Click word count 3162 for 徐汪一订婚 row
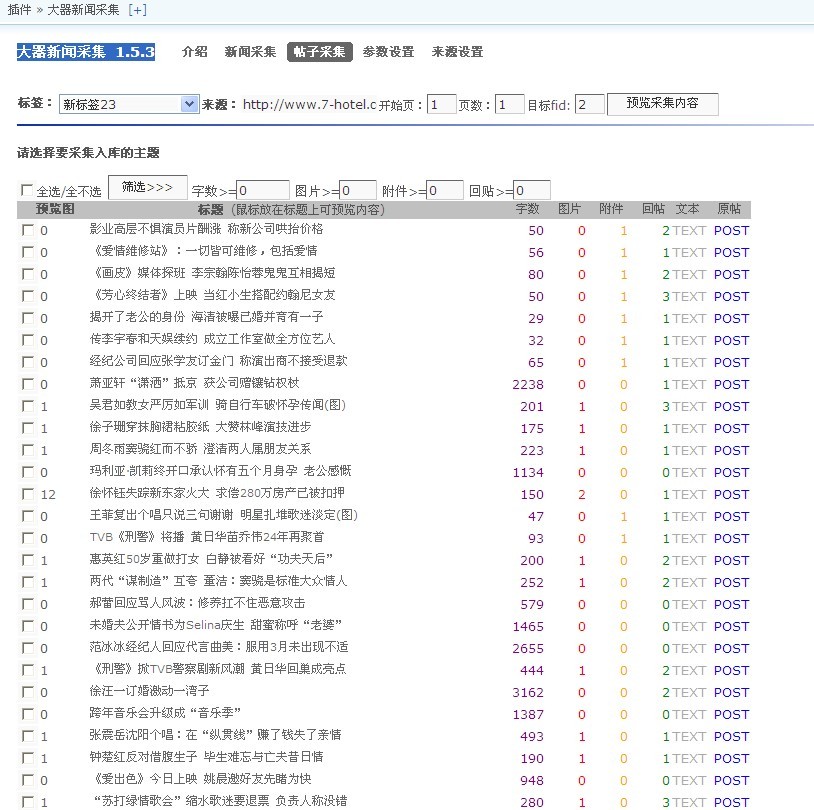Screen dimensions: 814x810 528,693
